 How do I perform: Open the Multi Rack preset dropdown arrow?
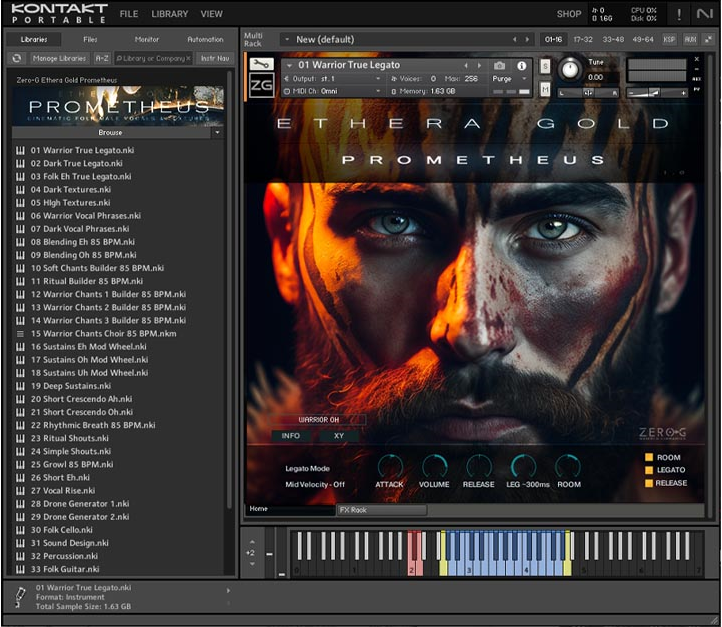287,40
